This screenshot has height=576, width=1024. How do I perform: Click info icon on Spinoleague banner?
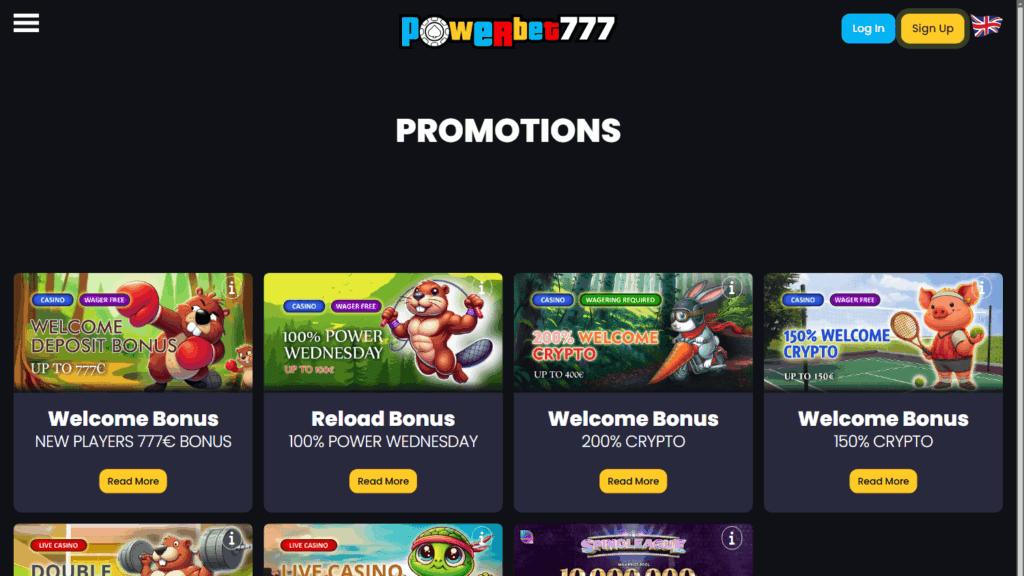click(731, 538)
